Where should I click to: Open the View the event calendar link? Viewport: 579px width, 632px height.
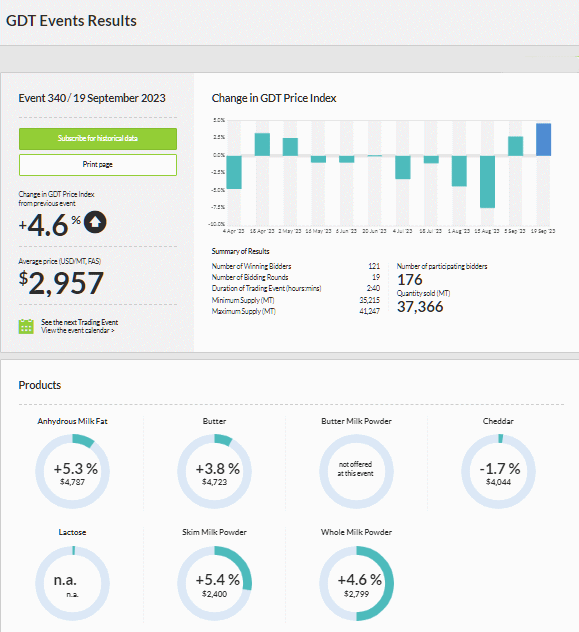[x=78, y=331]
